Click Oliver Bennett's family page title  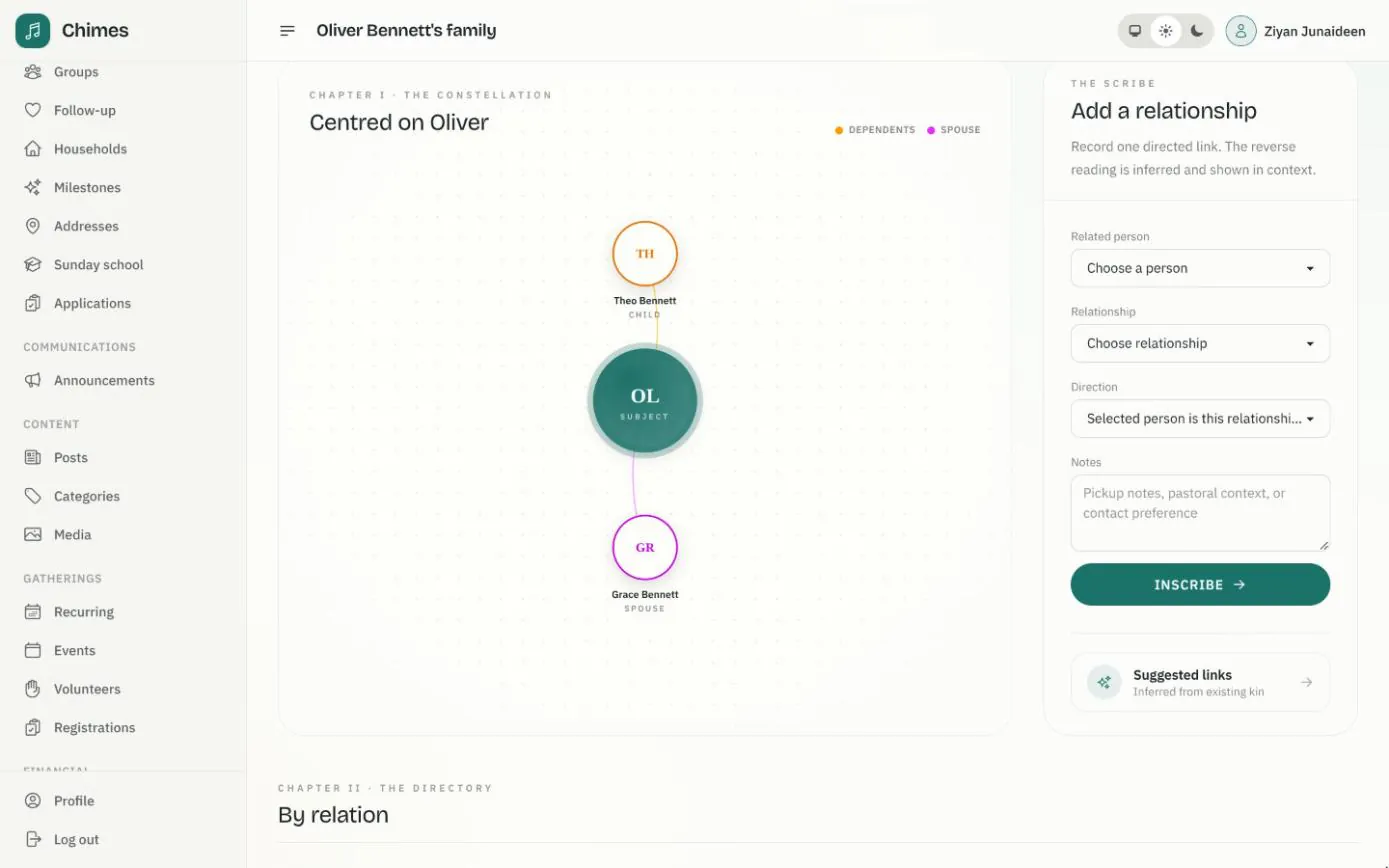[x=406, y=30]
